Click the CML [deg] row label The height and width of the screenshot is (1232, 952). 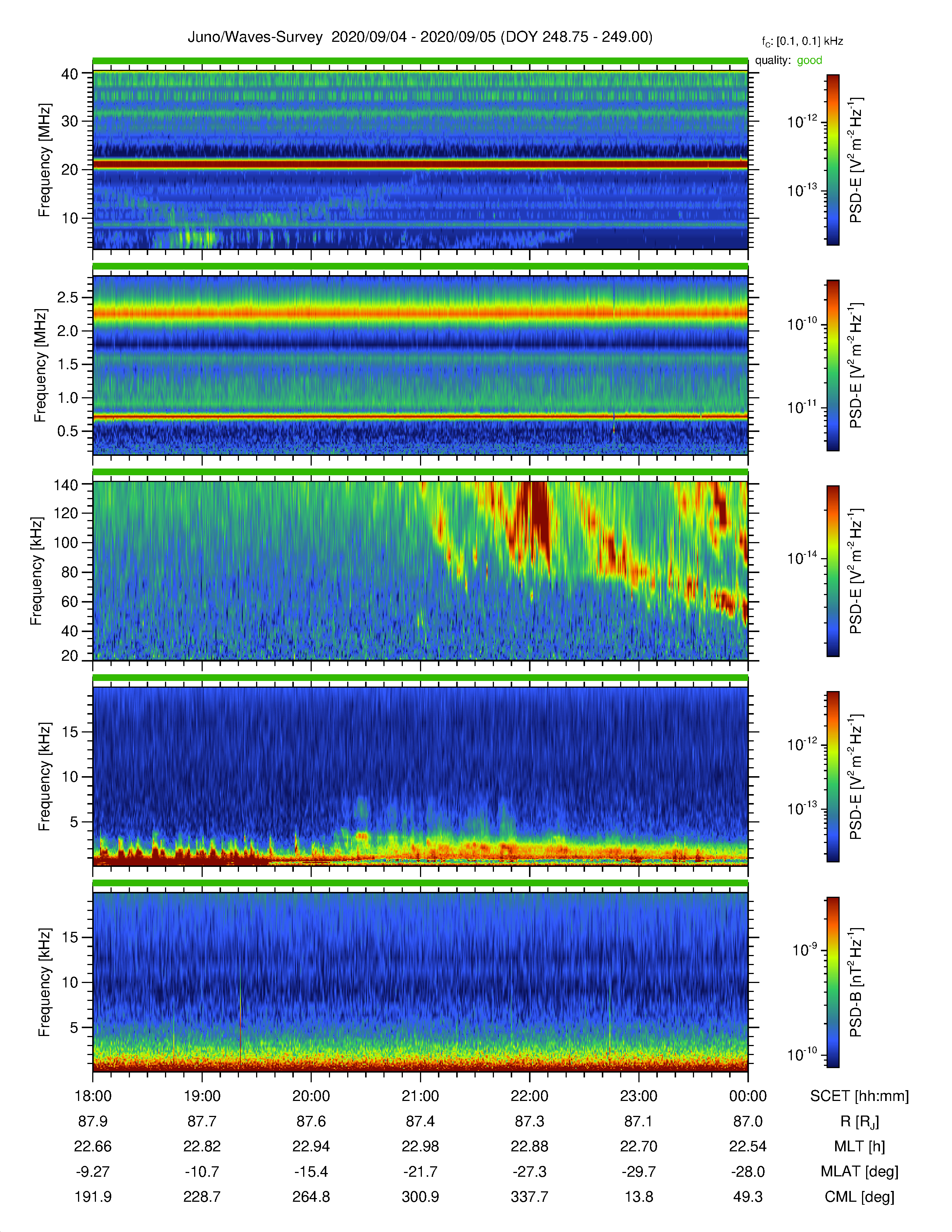(x=859, y=1197)
